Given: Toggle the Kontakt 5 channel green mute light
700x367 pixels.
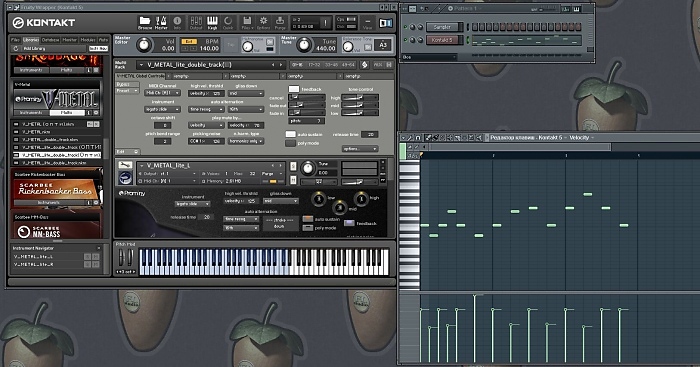Looking at the screenshot, I should coord(405,40).
